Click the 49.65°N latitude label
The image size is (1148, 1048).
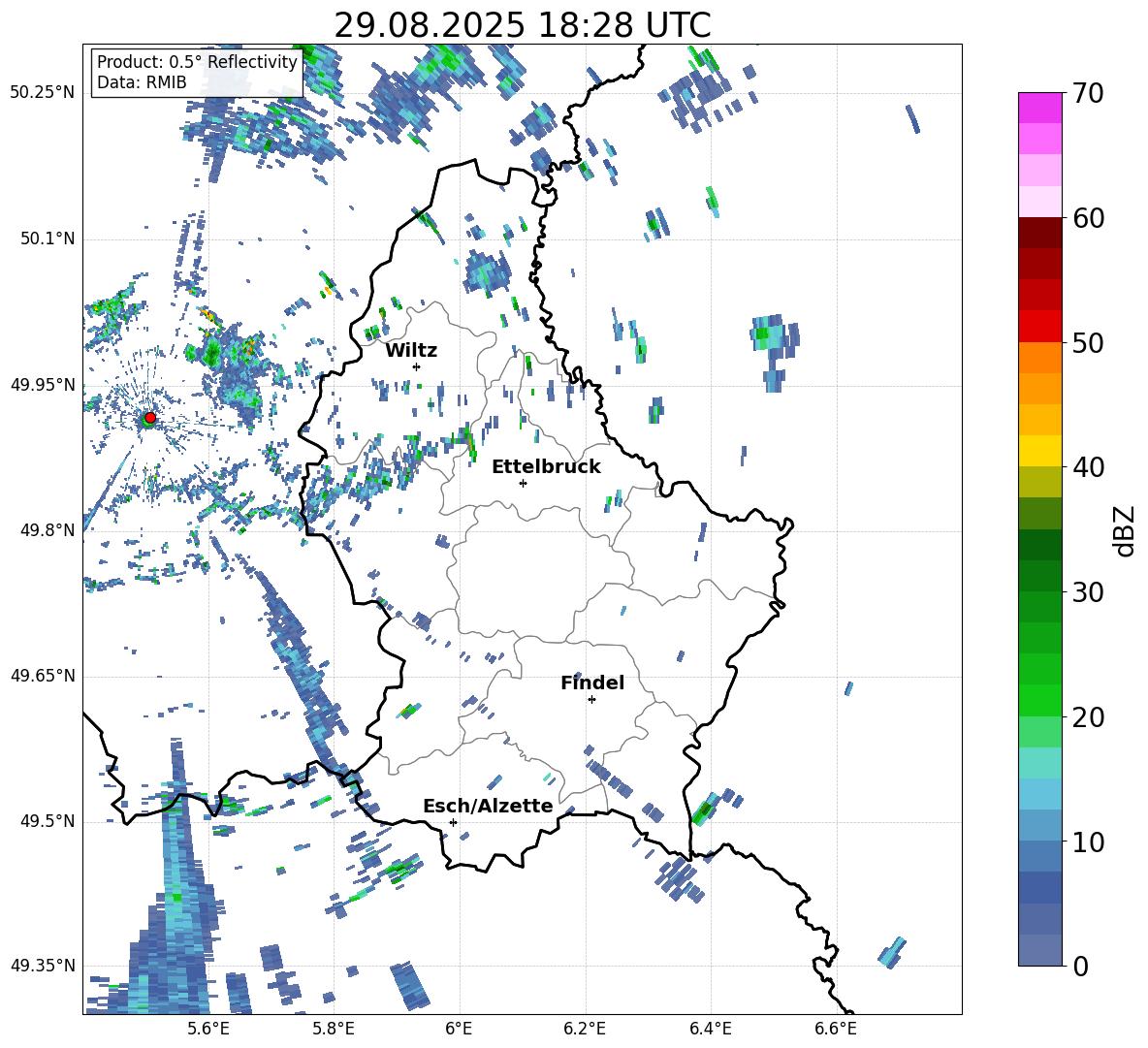click(x=43, y=676)
